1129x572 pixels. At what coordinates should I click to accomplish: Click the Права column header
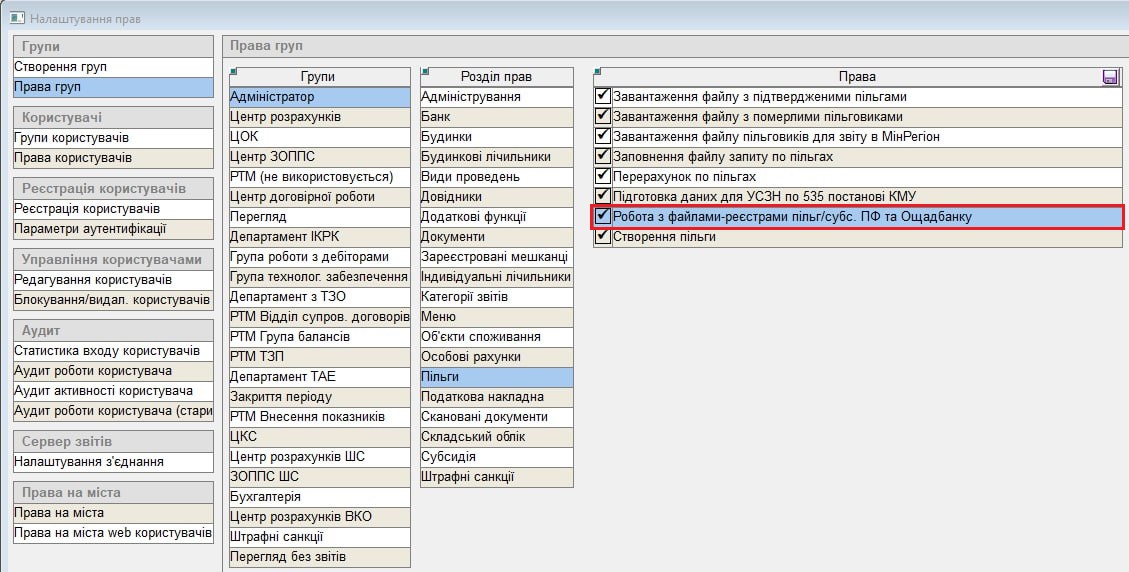click(x=856, y=77)
